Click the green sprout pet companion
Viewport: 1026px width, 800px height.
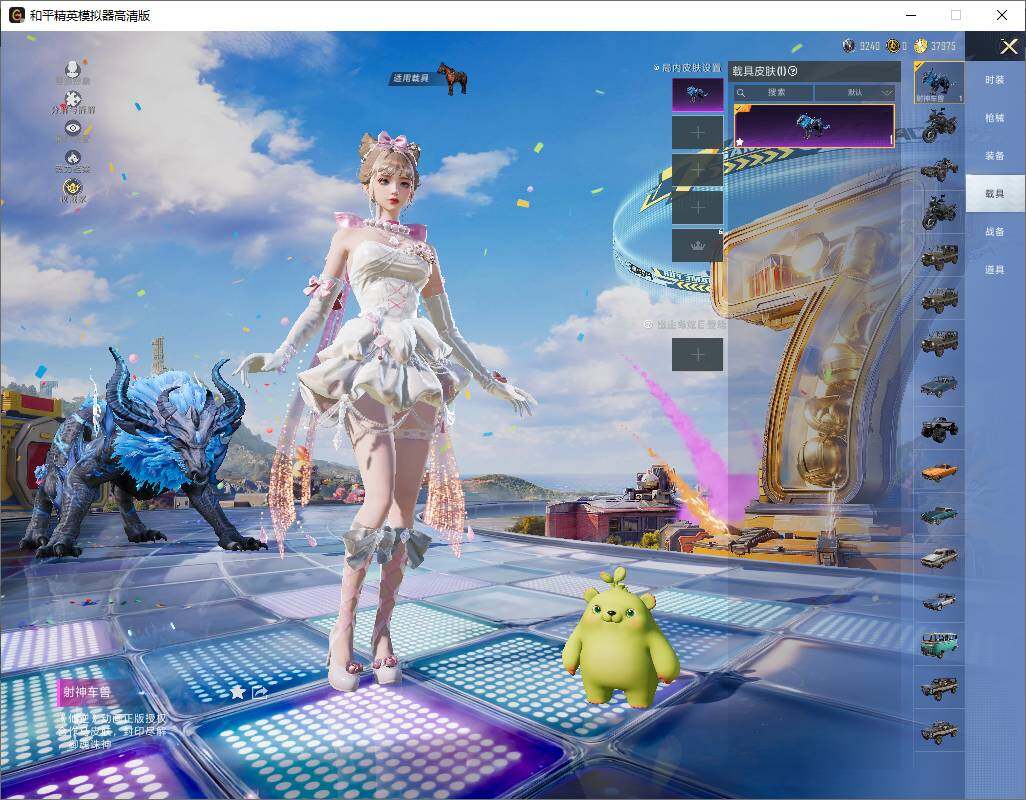coord(618,639)
